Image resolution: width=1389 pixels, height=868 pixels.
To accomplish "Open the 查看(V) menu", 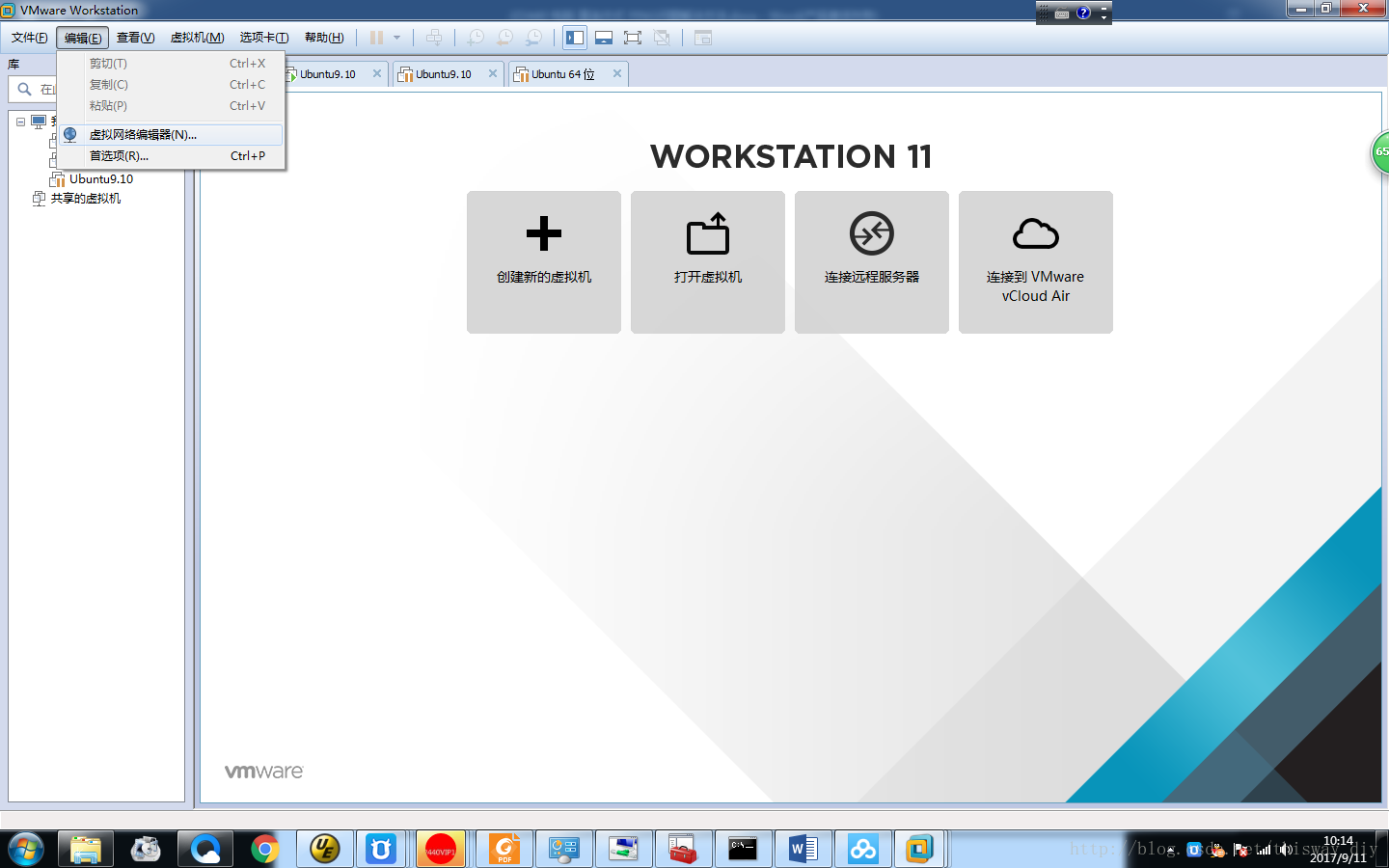I will click(135, 38).
